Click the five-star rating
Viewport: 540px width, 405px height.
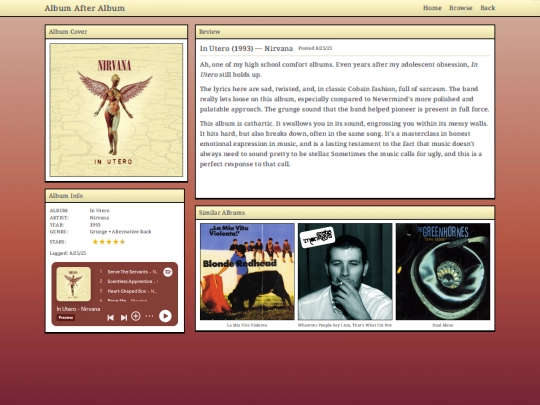(109, 242)
